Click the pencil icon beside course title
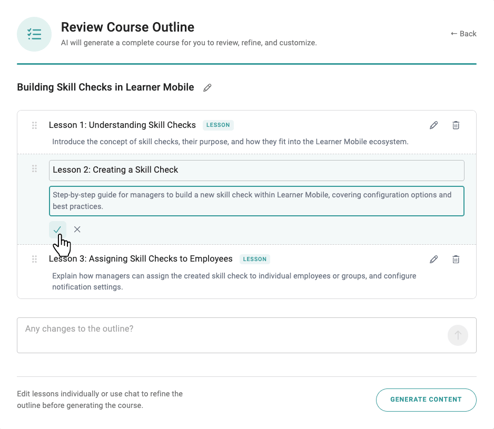Screen dimensions: 494x429 [x=207, y=88]
